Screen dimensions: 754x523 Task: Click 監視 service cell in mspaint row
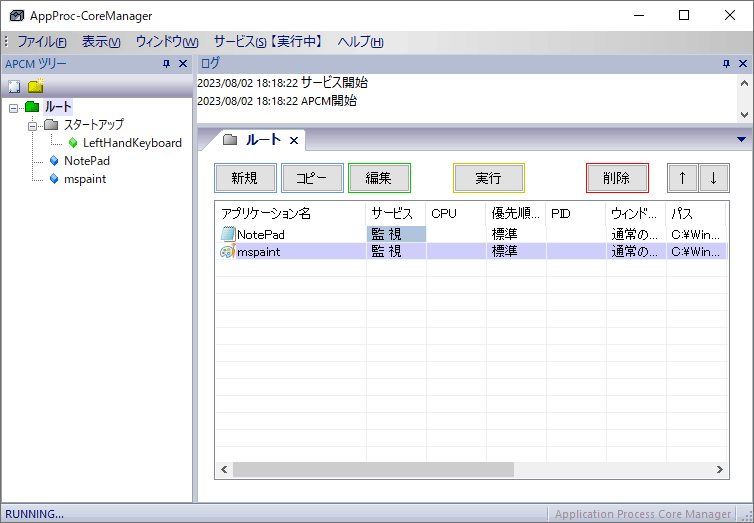point(396,251)
